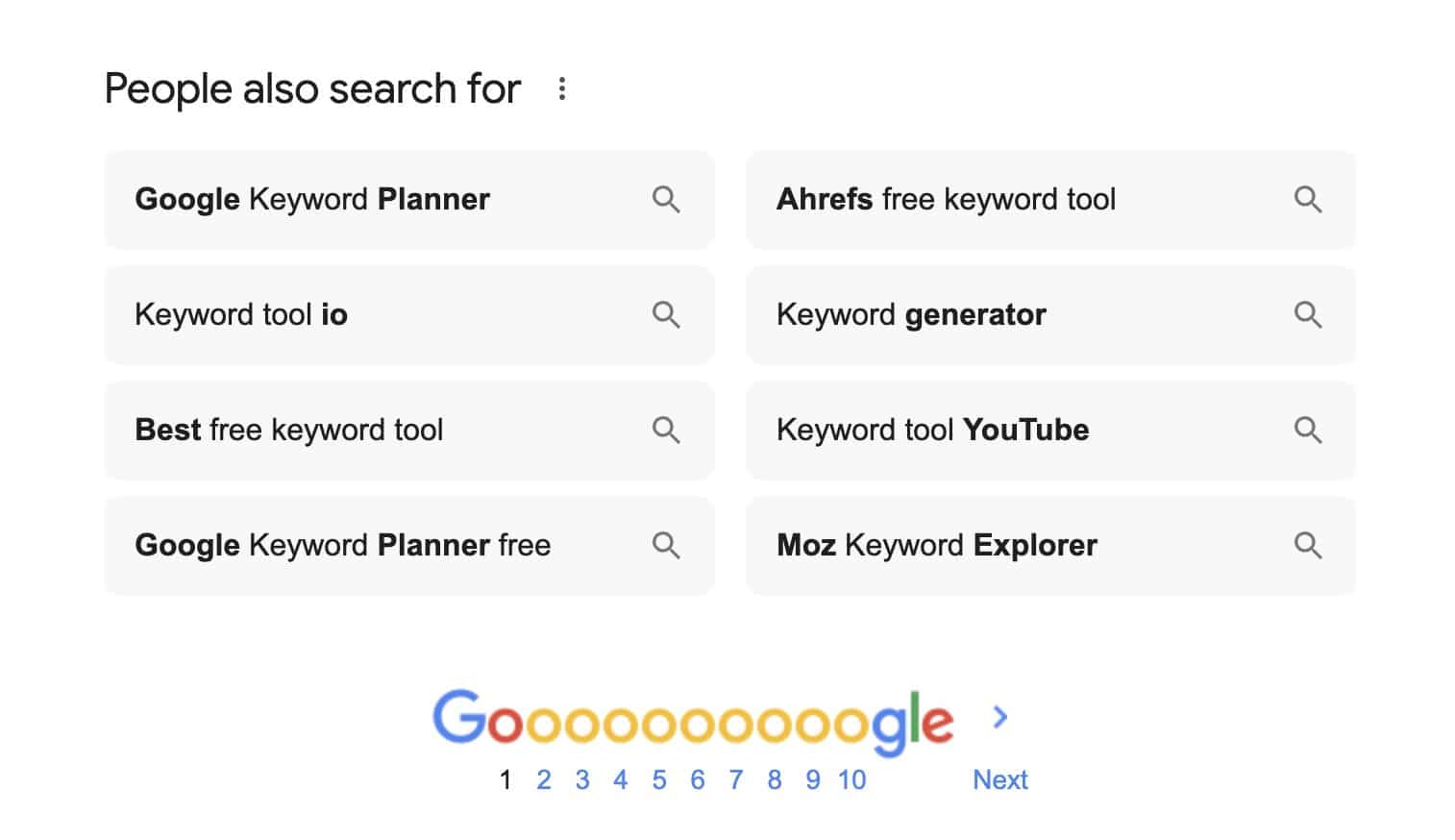Click the magnifier icon for Keyword tool io
The width and height of the screenshot is (1455, 840).
[667, 315]
